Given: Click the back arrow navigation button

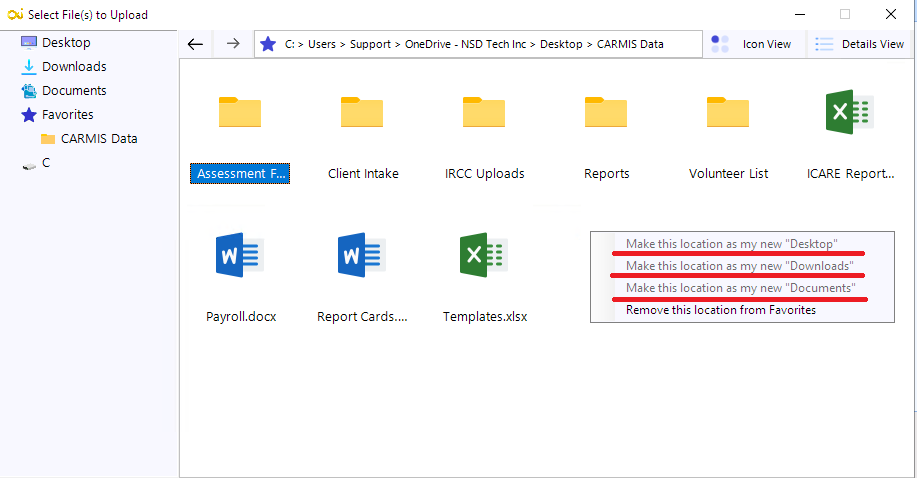Looking at the screenshot, I should (196, 44).
